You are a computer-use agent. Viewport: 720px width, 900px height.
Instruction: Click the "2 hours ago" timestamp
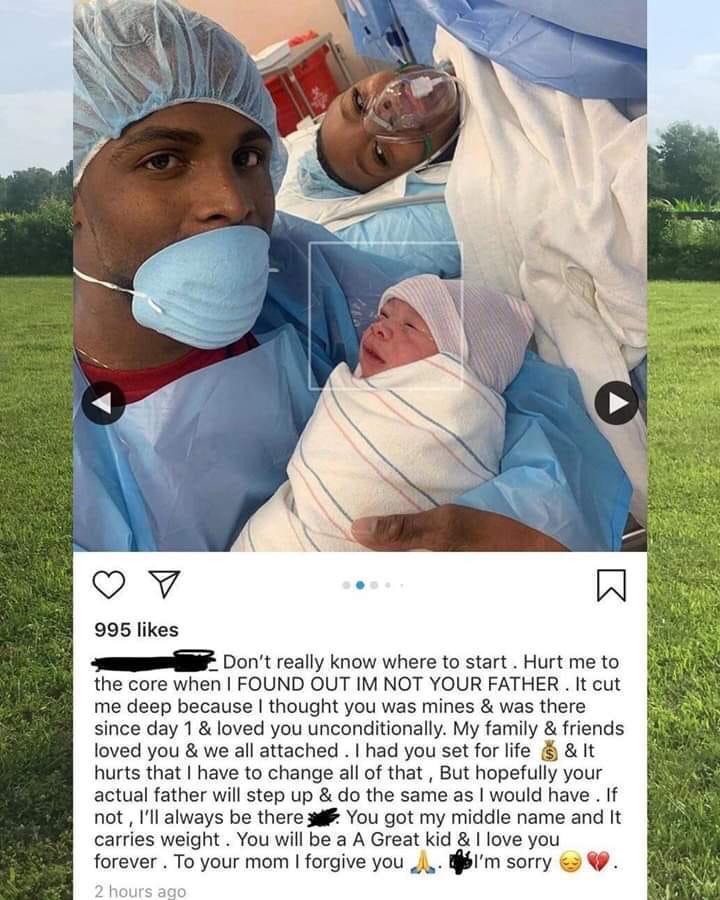pos(140,891)
